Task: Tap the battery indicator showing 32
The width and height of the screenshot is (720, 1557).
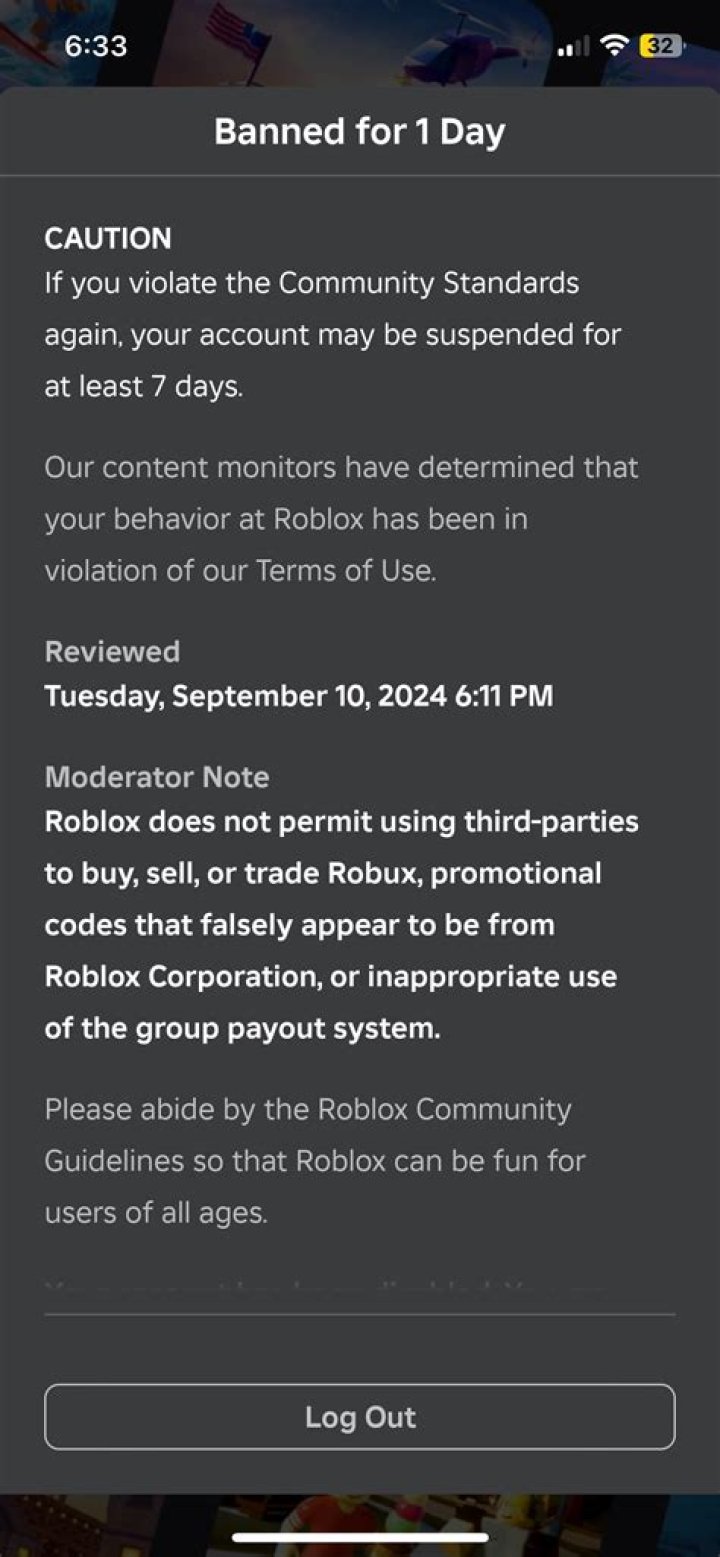Action: 661,46
